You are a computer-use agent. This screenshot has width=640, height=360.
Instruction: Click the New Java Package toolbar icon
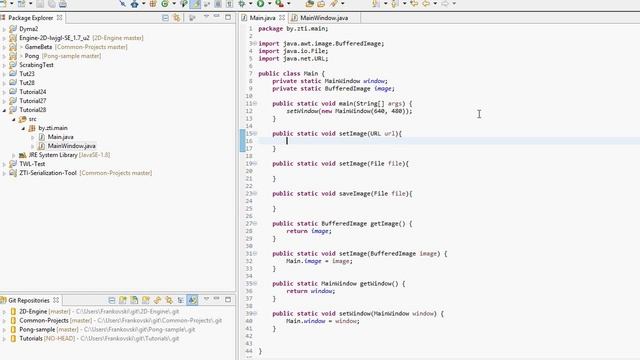pyautogui.click(x=153, y=4)
